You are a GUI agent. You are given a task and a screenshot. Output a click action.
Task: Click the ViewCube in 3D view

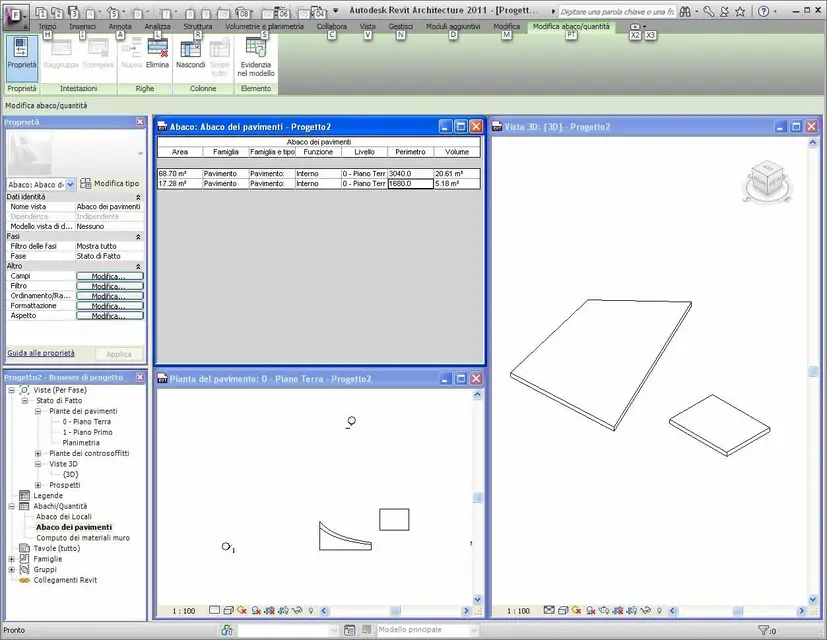(x=767, y=182)
